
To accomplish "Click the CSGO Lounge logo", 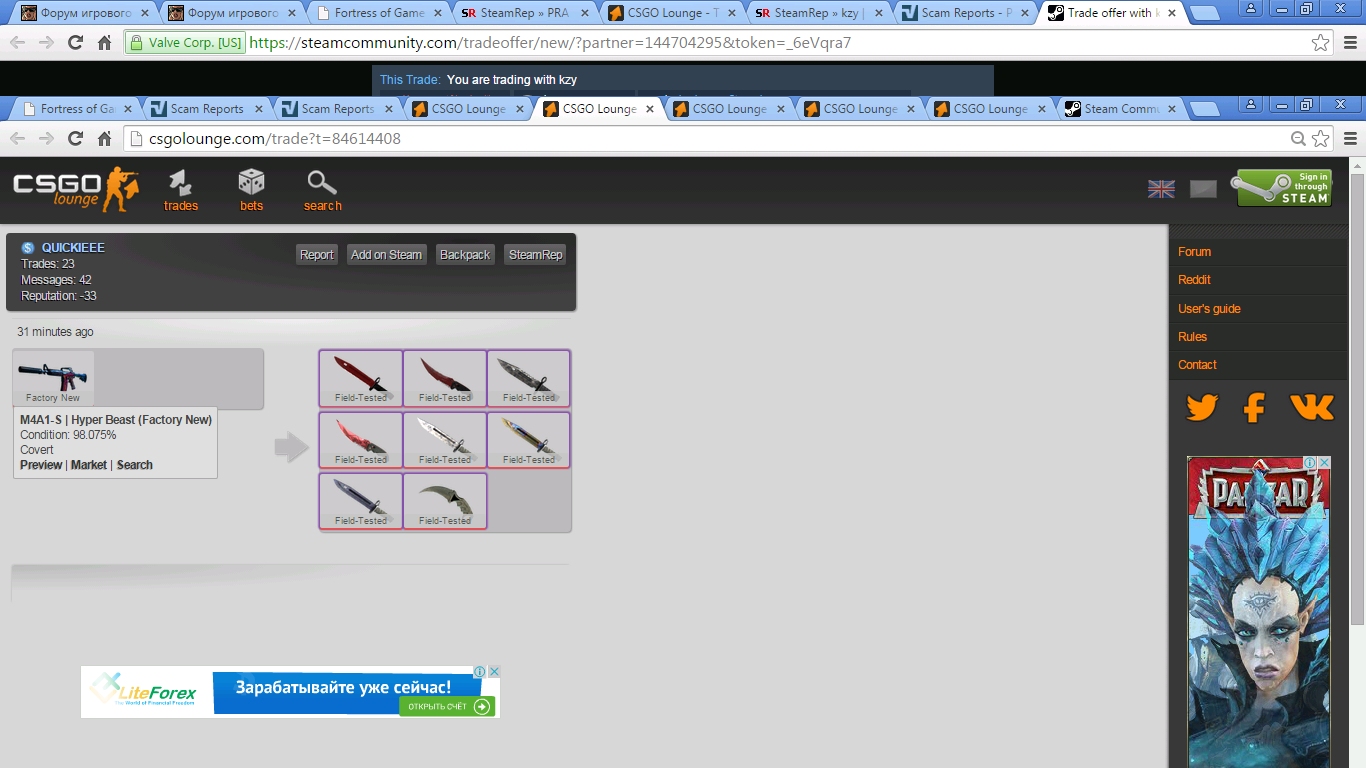I will (75, 188).
